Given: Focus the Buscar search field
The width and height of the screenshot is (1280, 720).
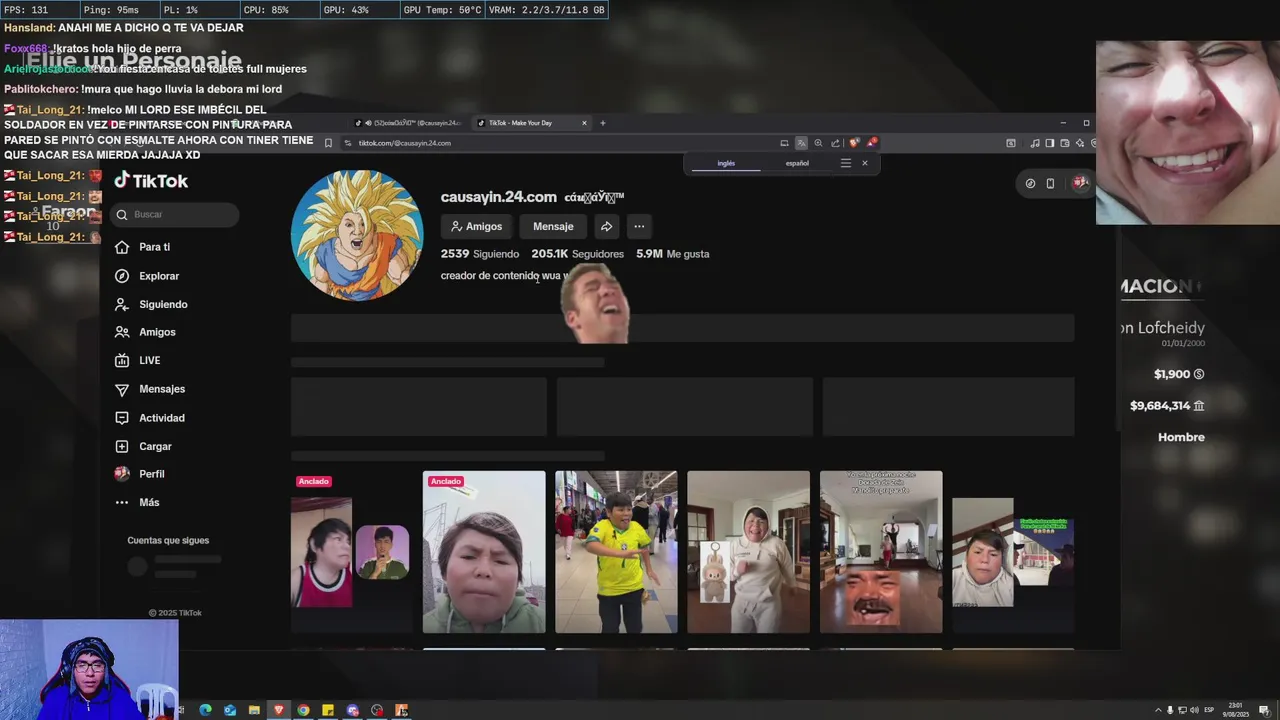Looking at the screenshot, I should pos(175,214).
